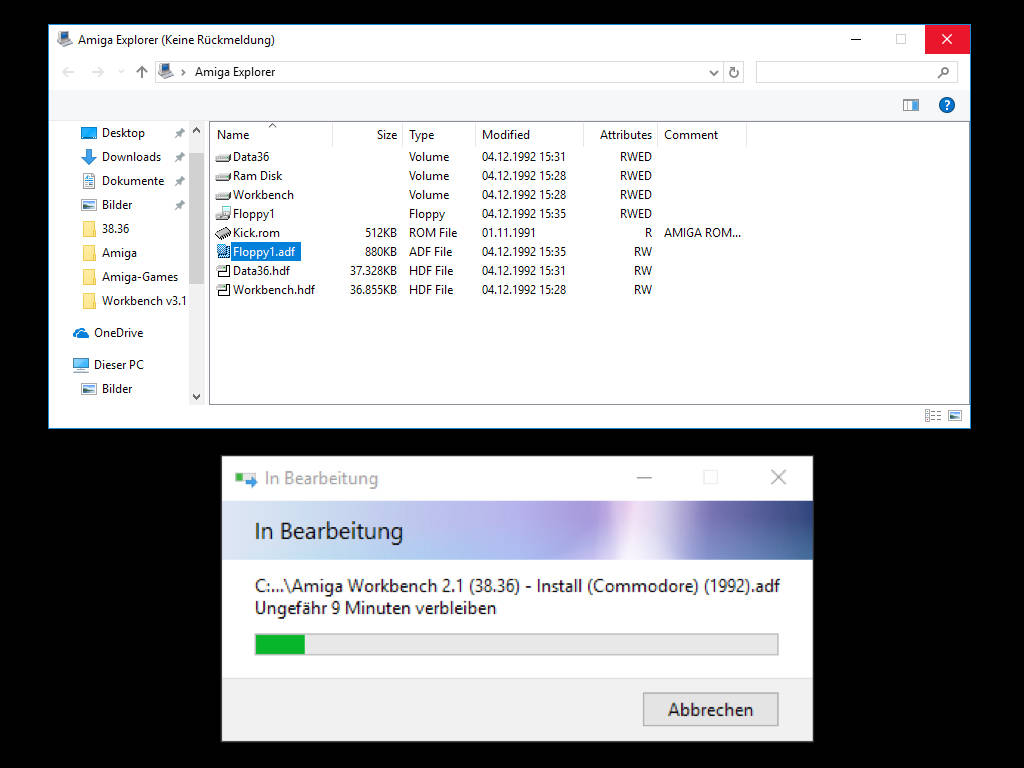Toggle the preview pane icon
Image resolution: width=1024 pixels, height=768 pixels.
tap(910, 105)
